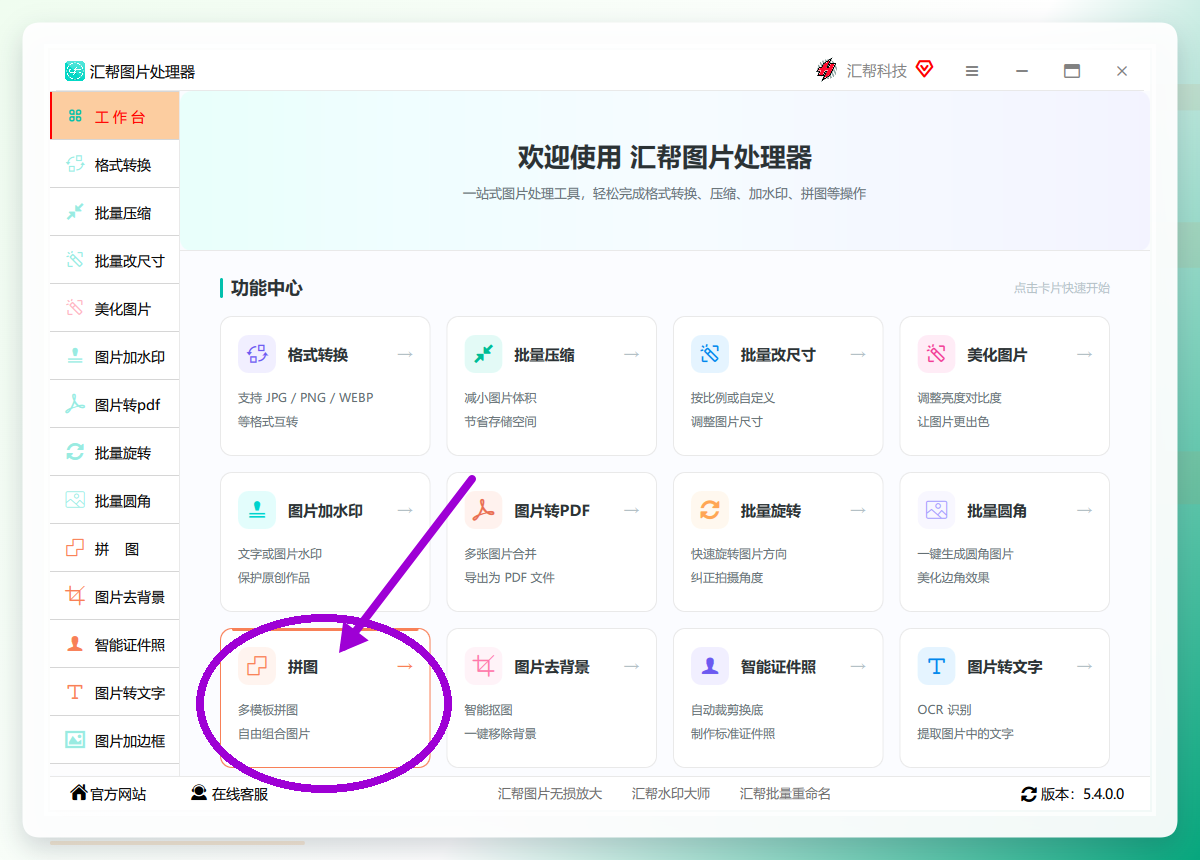Click the arrow on 批量圆角 card

[x=1084, y=510]
